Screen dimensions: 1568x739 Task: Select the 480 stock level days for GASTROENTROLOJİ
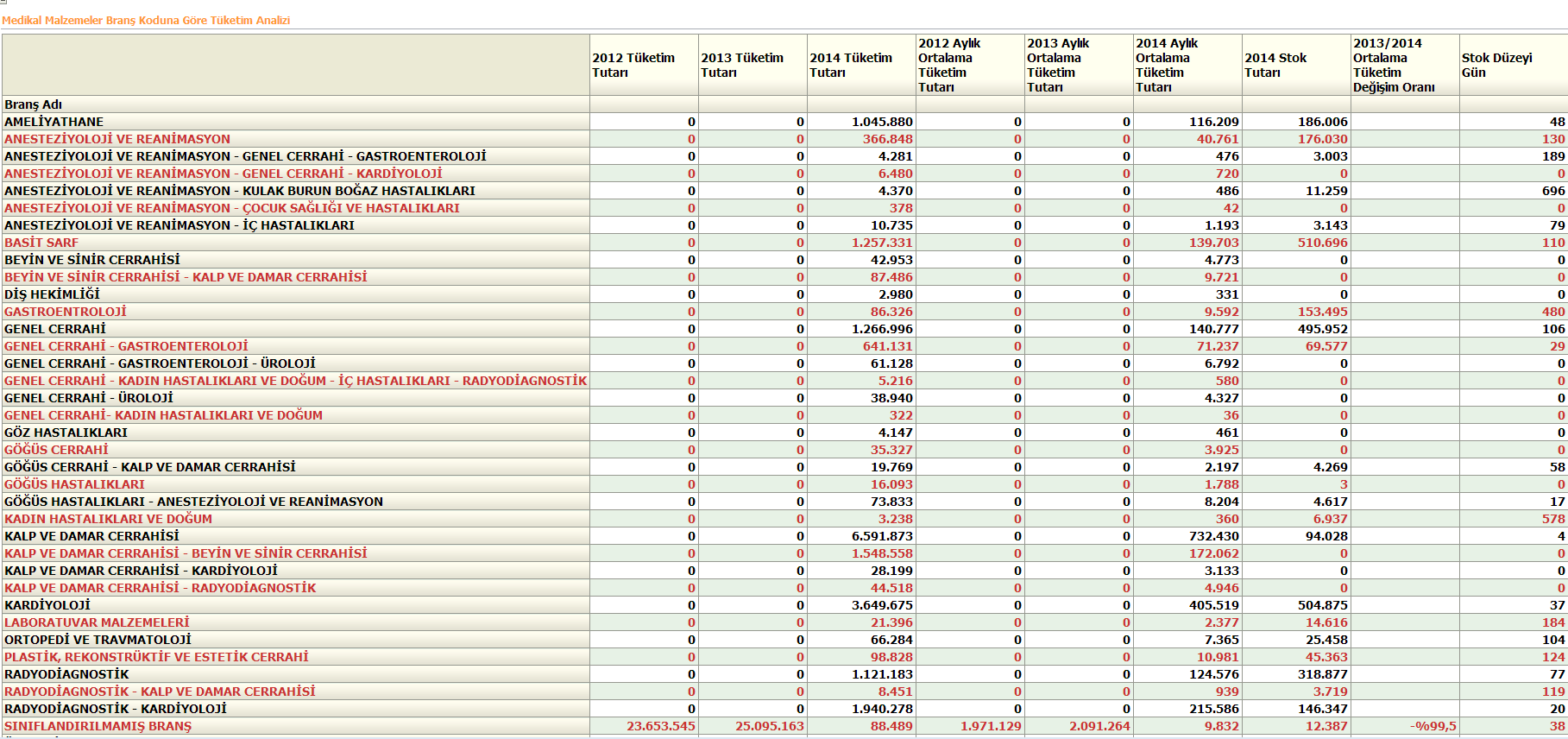(x=1553, y=312)
